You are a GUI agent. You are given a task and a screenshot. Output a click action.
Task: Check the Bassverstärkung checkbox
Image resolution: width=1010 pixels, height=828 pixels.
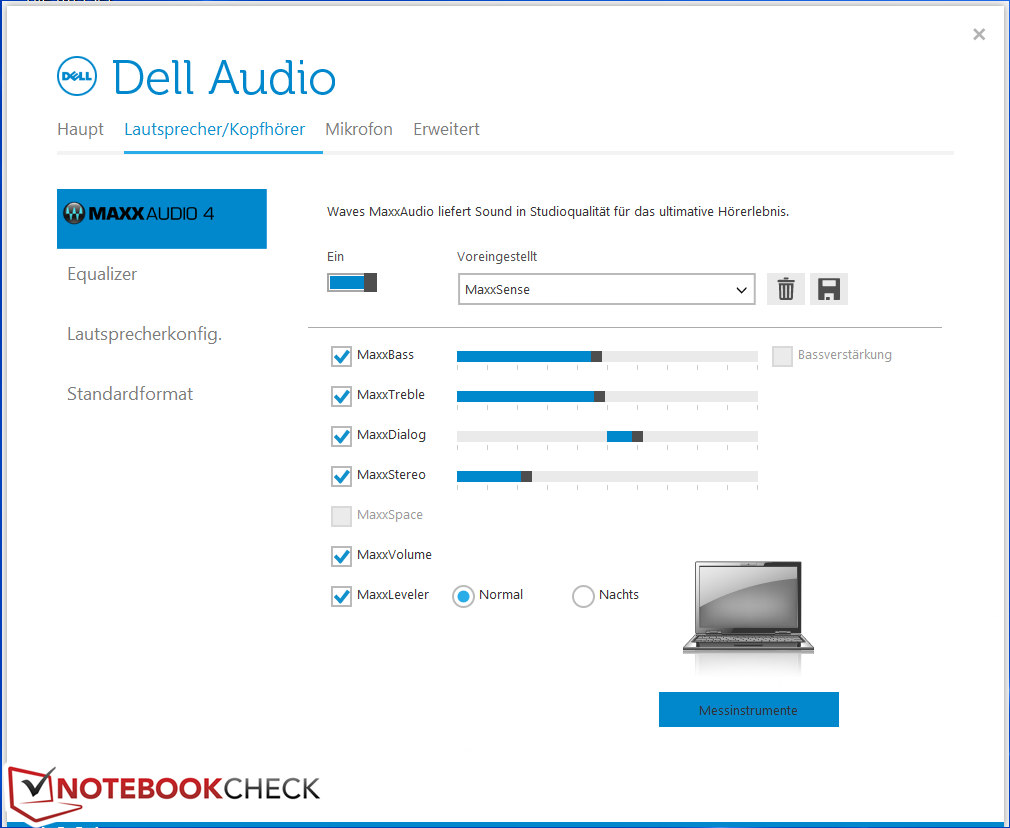782,356
